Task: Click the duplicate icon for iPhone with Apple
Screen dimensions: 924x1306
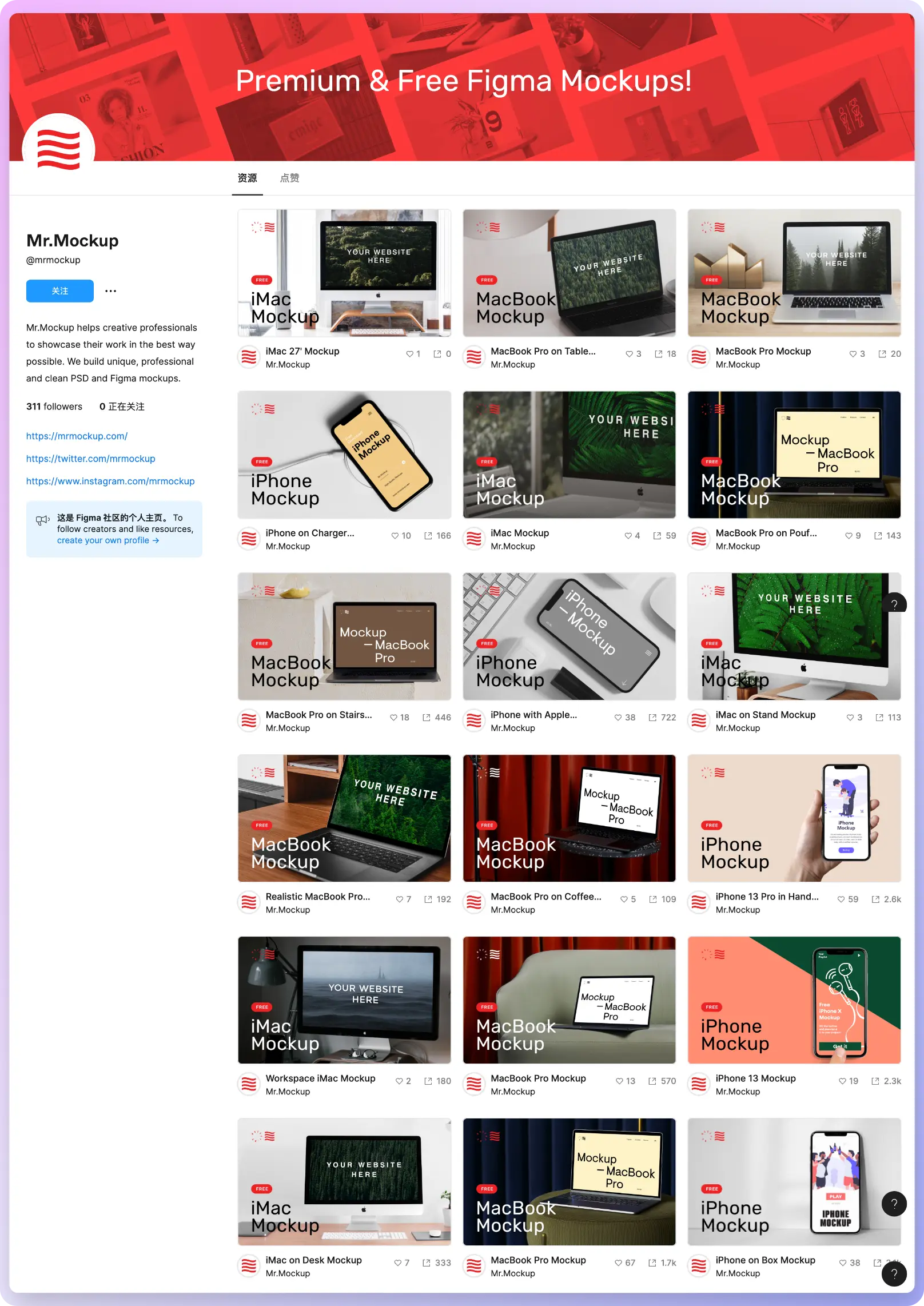Action: 652,718
